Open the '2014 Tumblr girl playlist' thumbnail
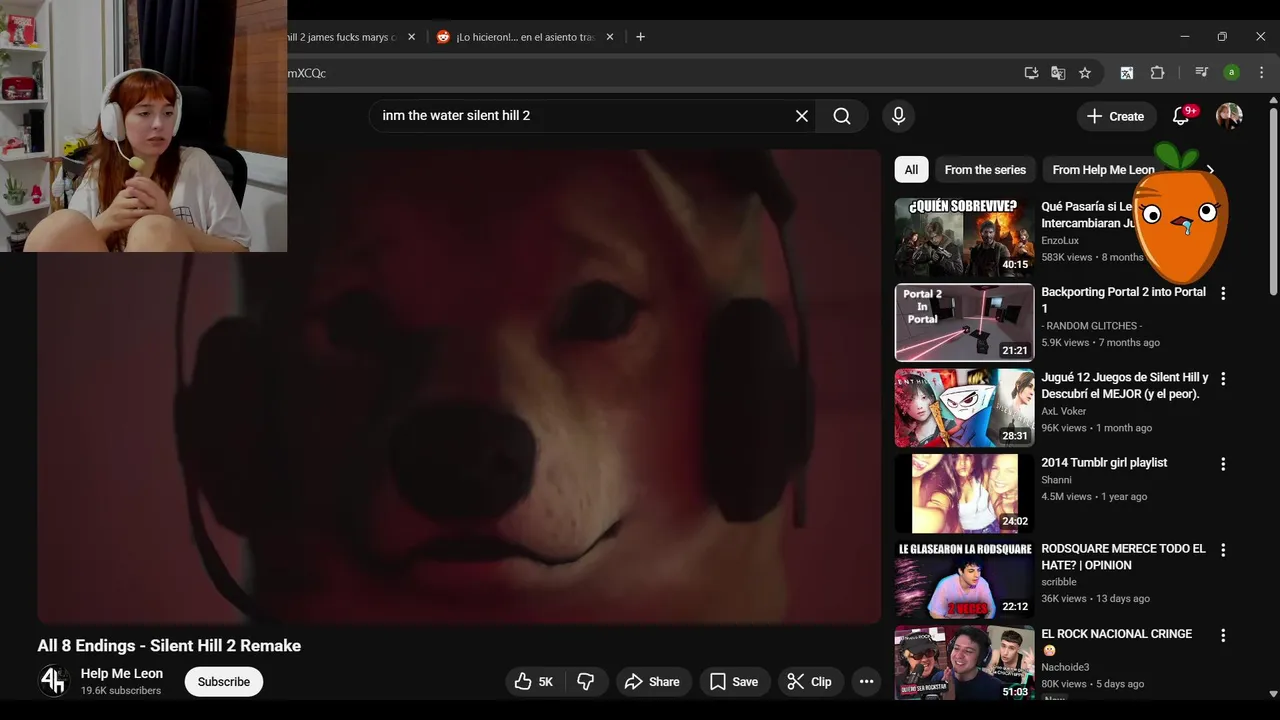Viewport: 1280px width, 720px height. click(x=964, y=493)
